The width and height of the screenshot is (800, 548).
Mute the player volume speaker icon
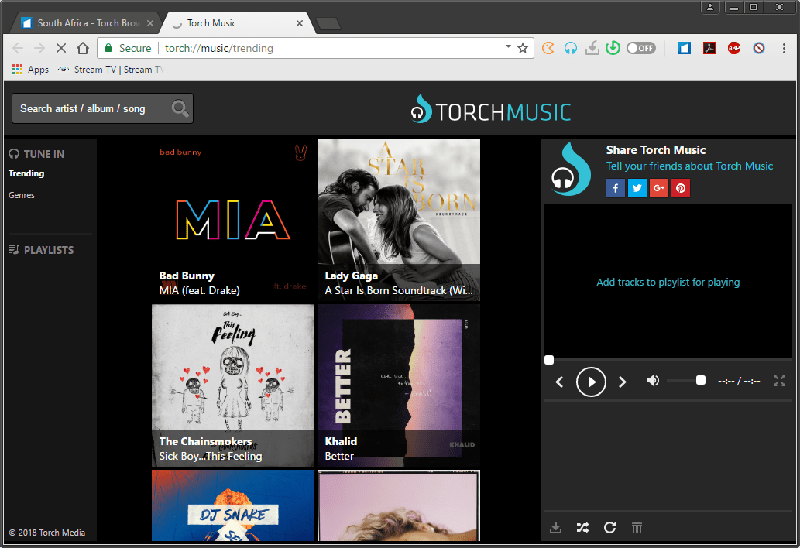coord(653,381)
